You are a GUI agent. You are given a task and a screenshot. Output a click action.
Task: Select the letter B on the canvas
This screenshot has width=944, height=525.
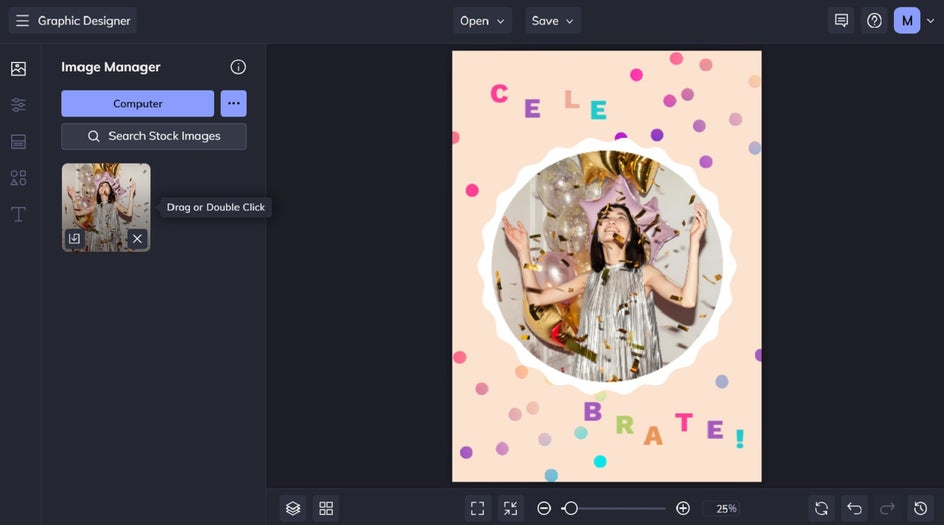tap(592, 411)
